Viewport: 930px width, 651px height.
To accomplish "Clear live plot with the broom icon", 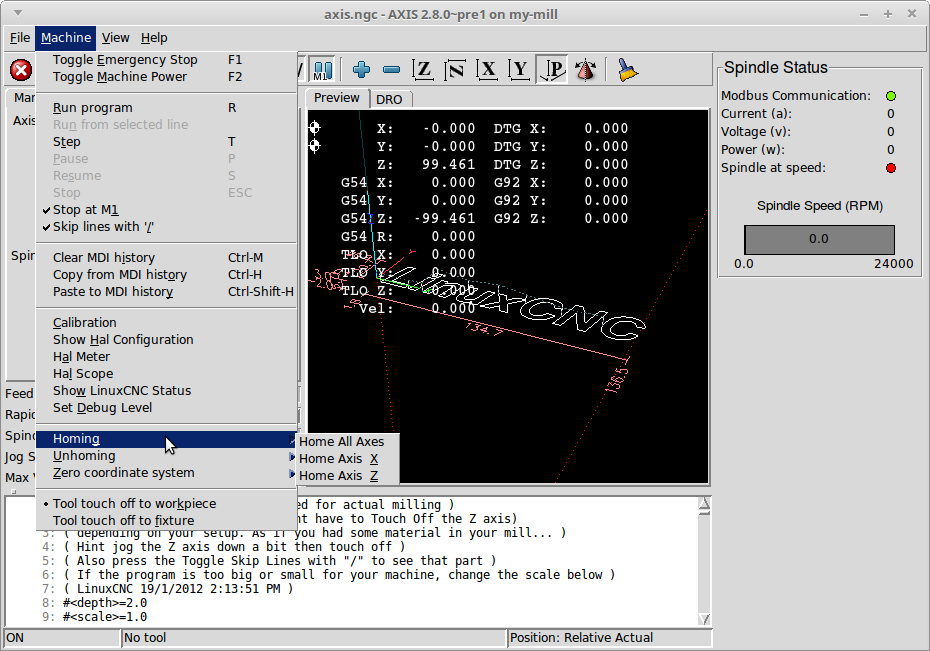I will click(x=626, y=70).
